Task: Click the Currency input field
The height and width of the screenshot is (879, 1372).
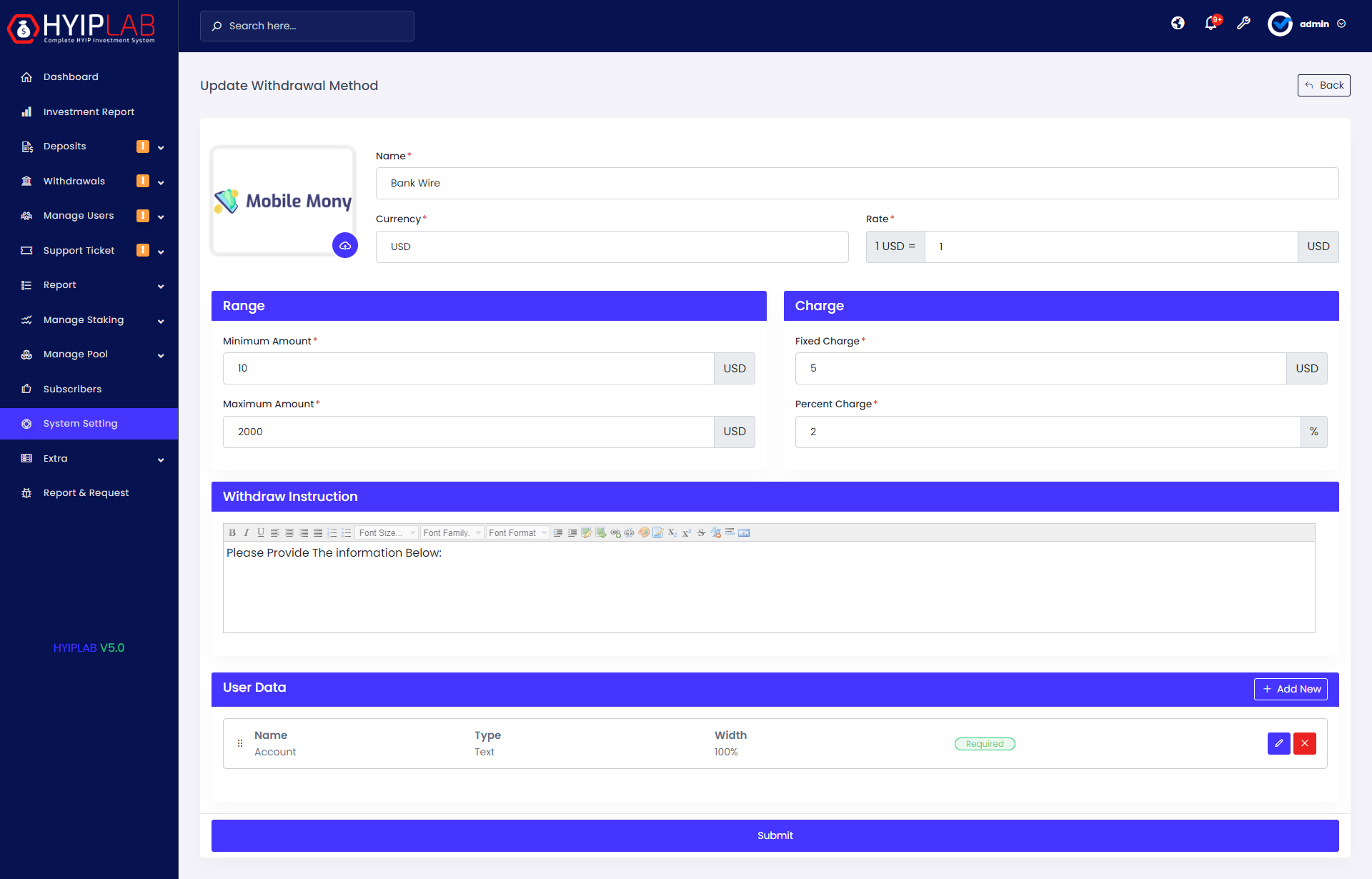Action: pos(612,247)
